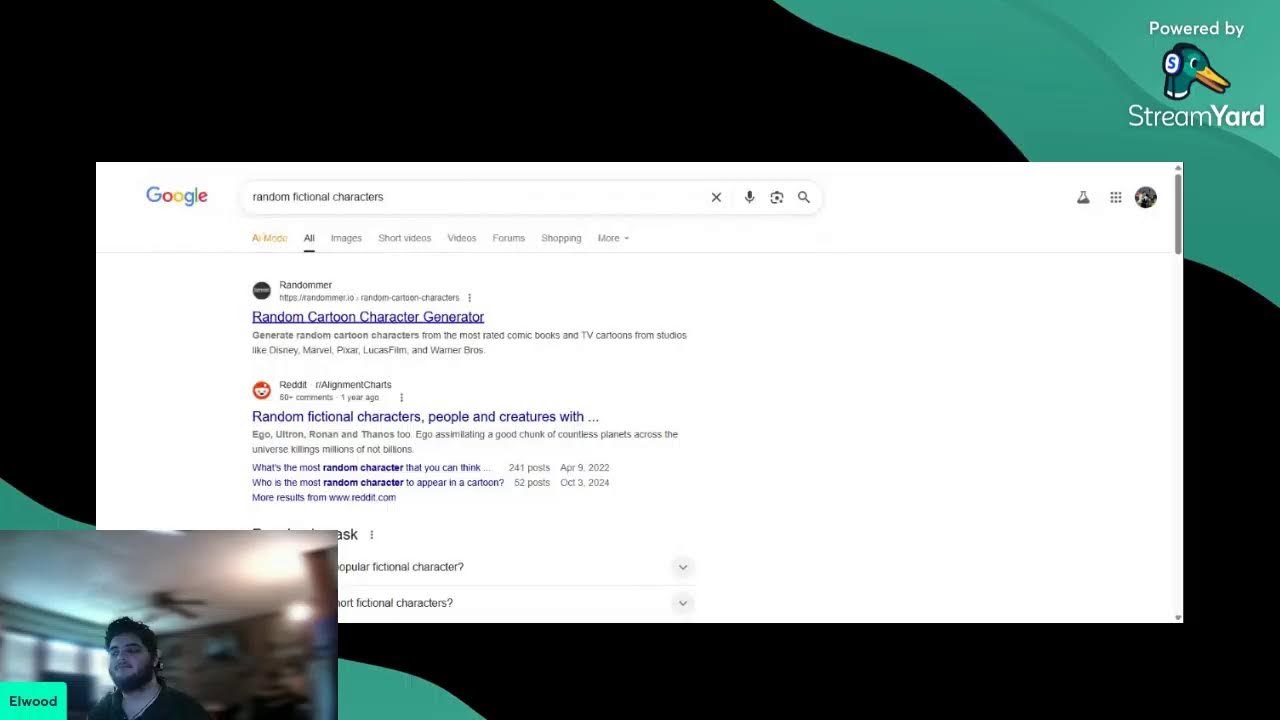1280x720 pixels.
Task: Go to the Videos tab
Action: [461, 238]
